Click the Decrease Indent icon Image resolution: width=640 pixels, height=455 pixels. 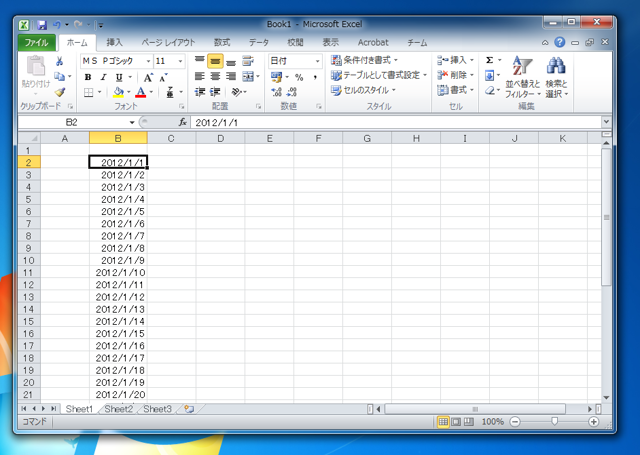(x=200, y=92)
